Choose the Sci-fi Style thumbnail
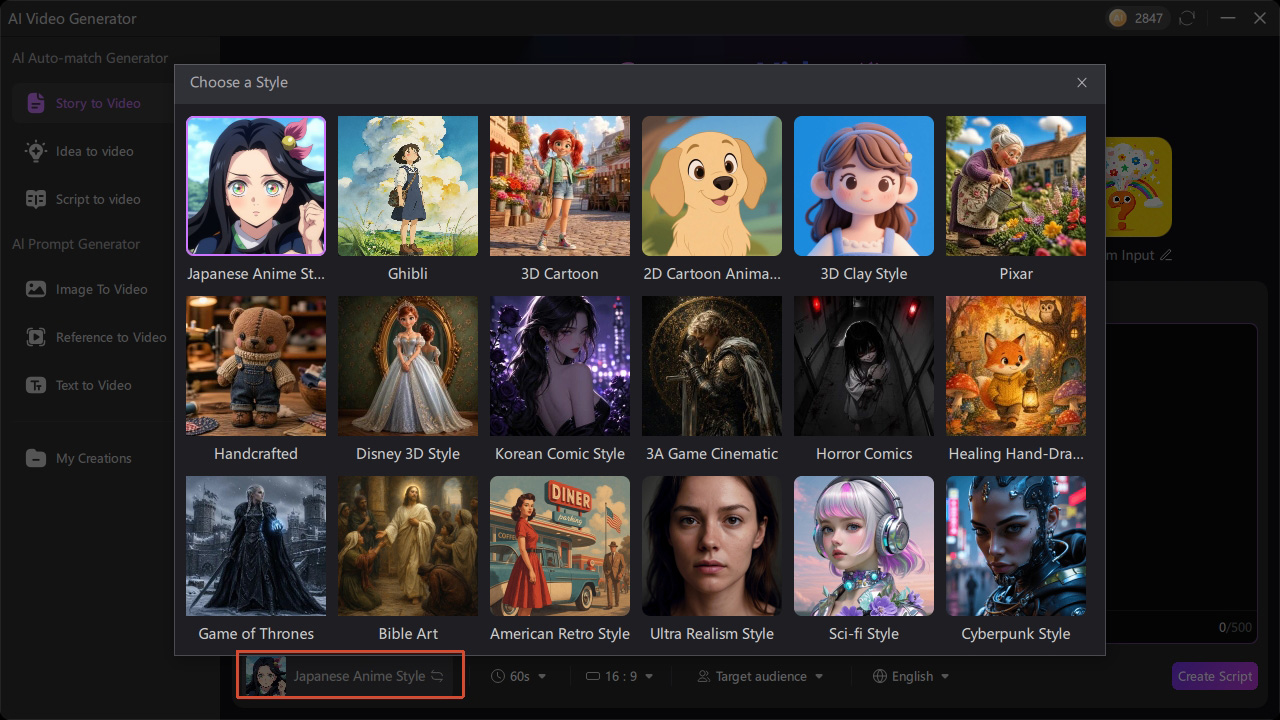Viewport: 1280px width, 720px height. (x=864, y=546)
